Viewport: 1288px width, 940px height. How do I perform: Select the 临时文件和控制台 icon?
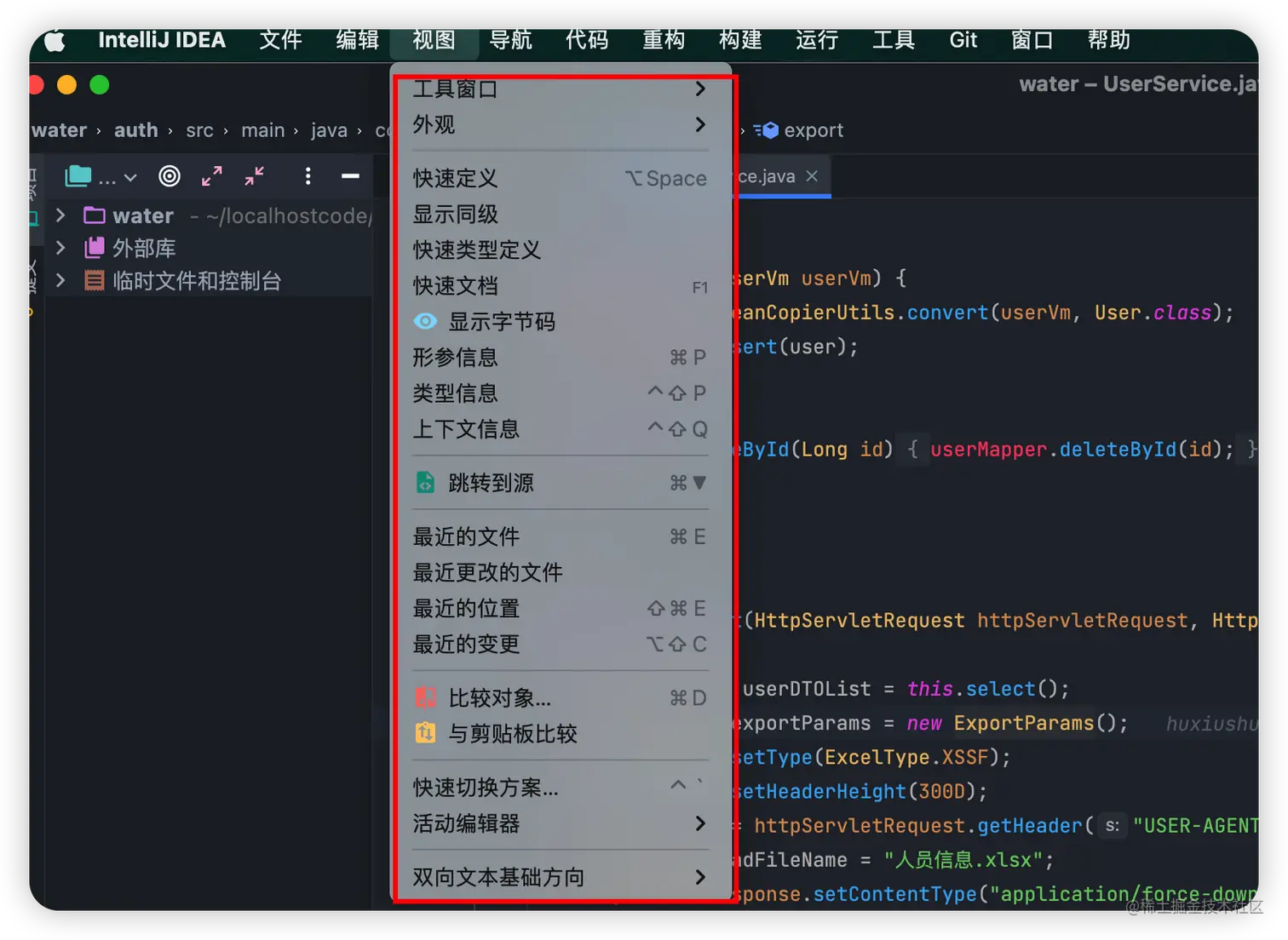[x=95, y=280]
